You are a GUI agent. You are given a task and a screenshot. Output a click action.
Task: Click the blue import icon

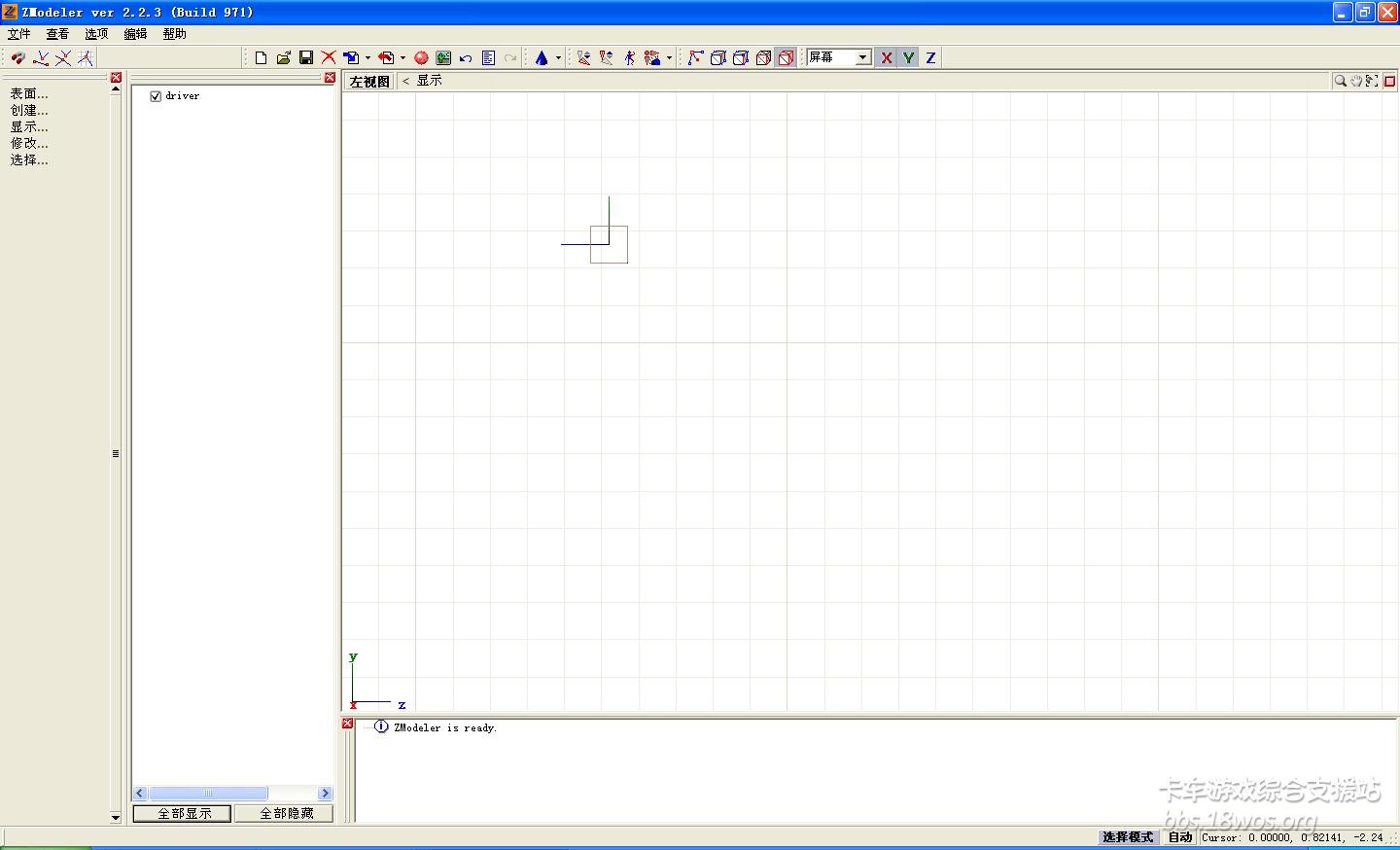352,58
